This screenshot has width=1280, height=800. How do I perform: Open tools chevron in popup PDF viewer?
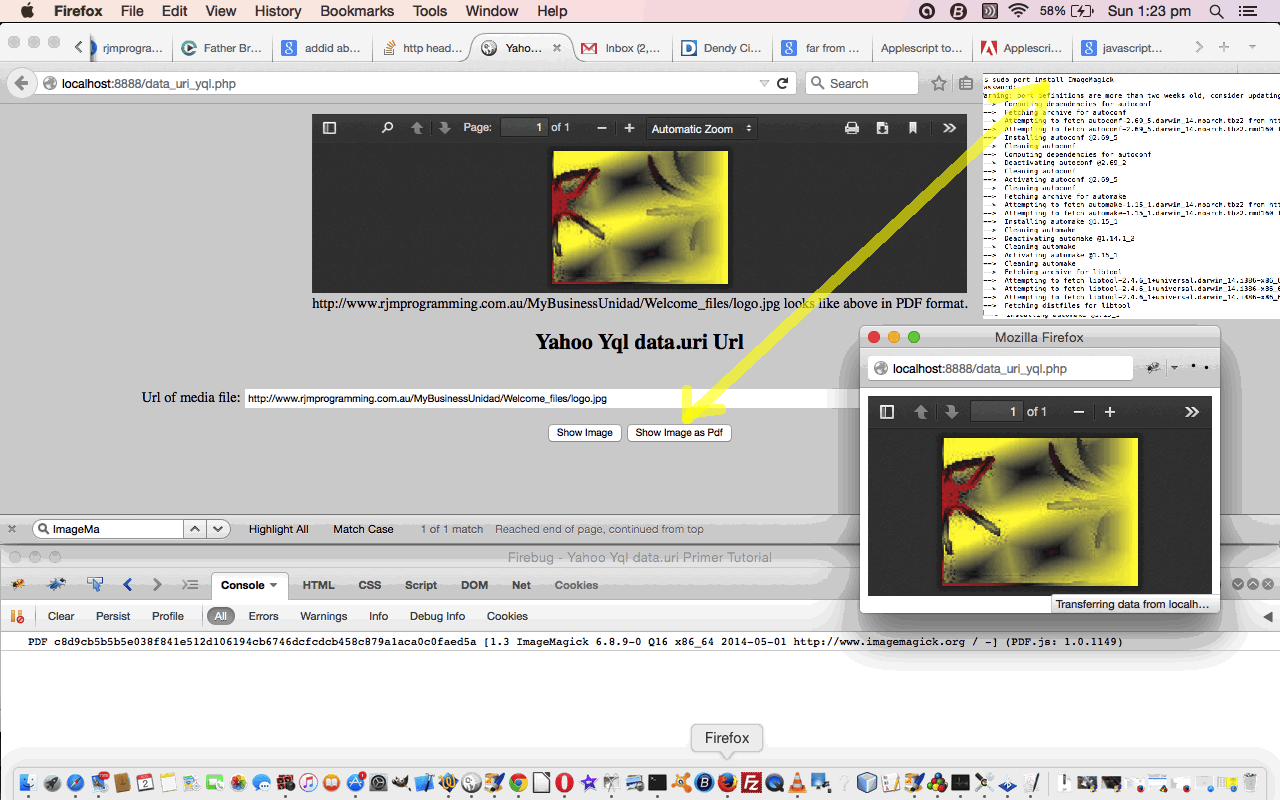pyautogui.click(x=1192, y=412)
